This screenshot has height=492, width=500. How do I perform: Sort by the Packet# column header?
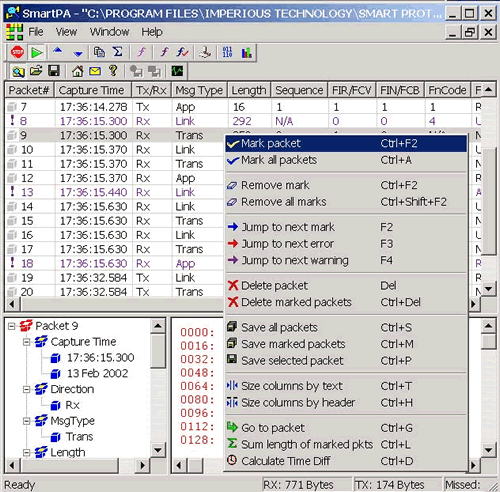point(29,90)
